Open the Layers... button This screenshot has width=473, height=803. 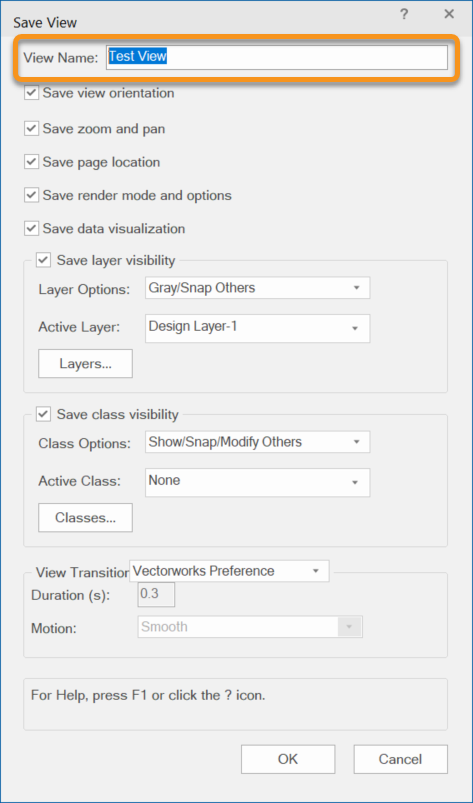point(85,364)
